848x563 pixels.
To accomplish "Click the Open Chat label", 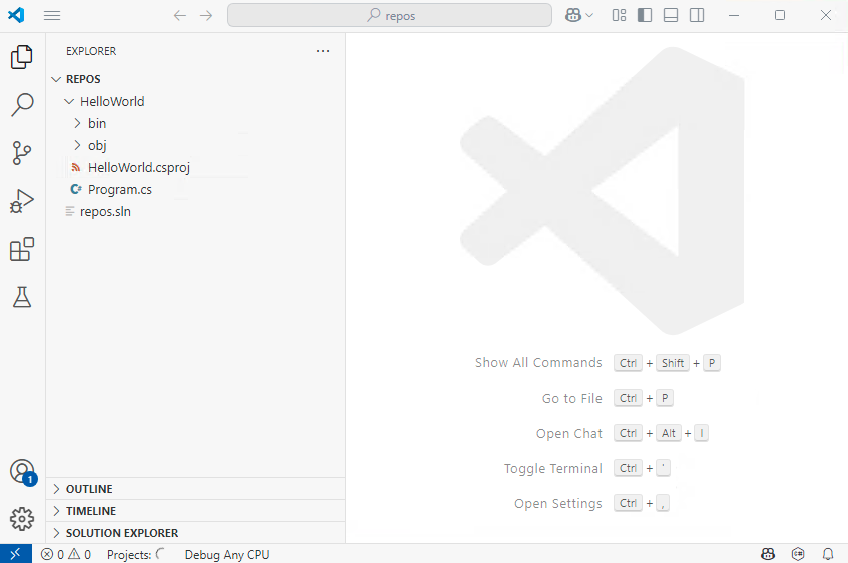I will tap(569, 433).
